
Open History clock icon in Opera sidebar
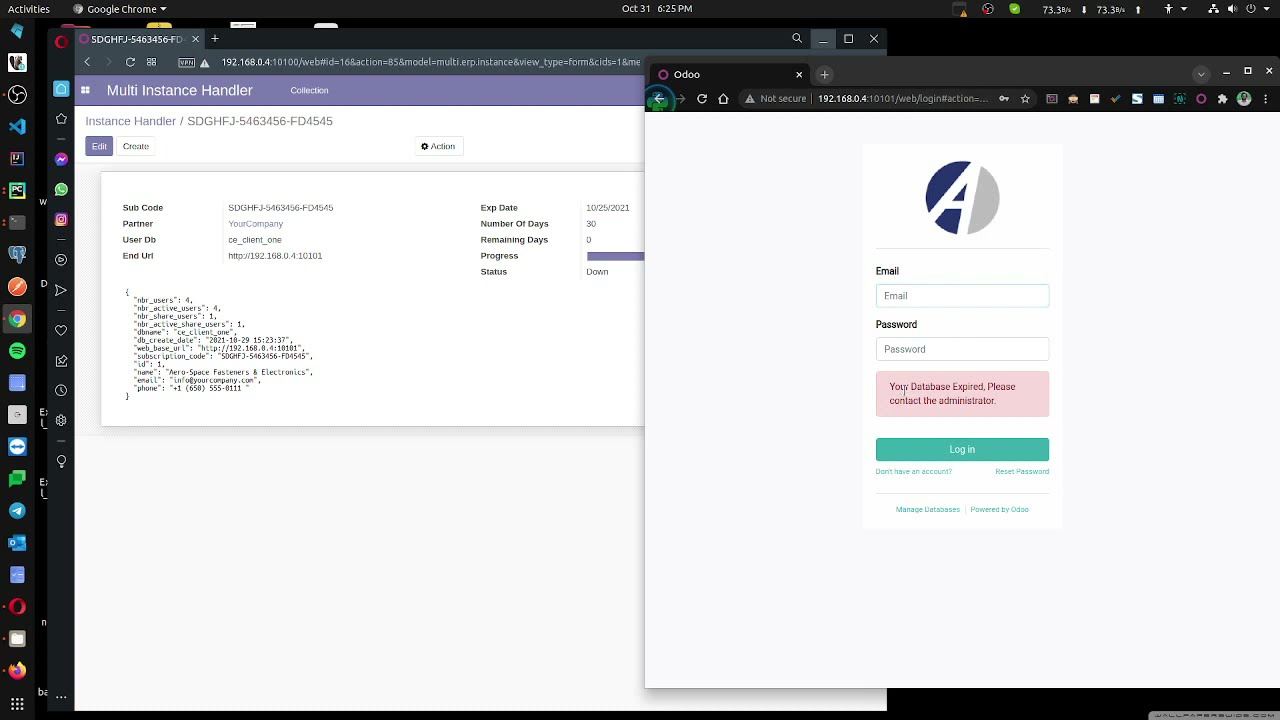[x=61, y=390]
